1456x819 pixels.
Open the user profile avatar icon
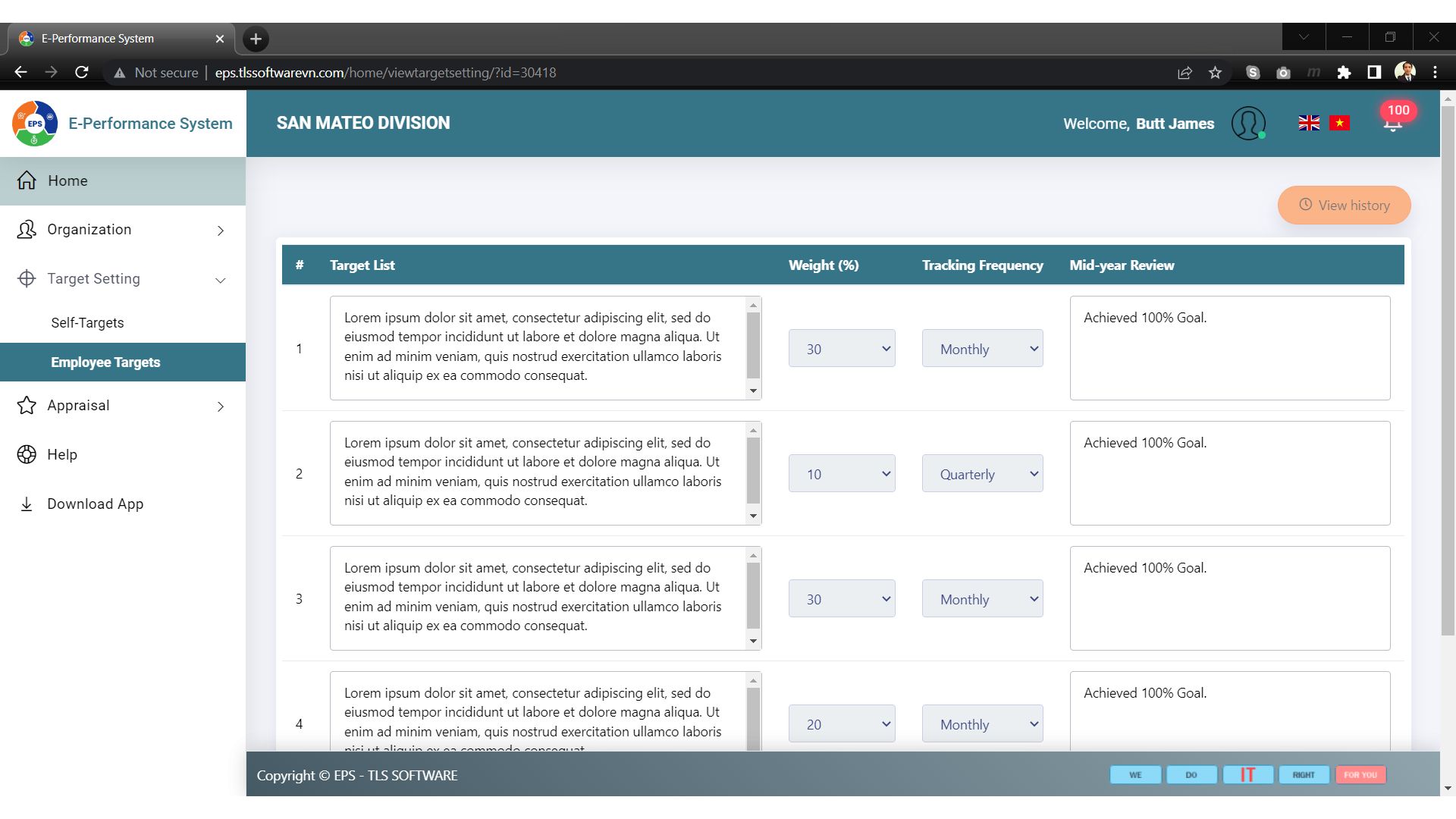[x=1248, y=123]
